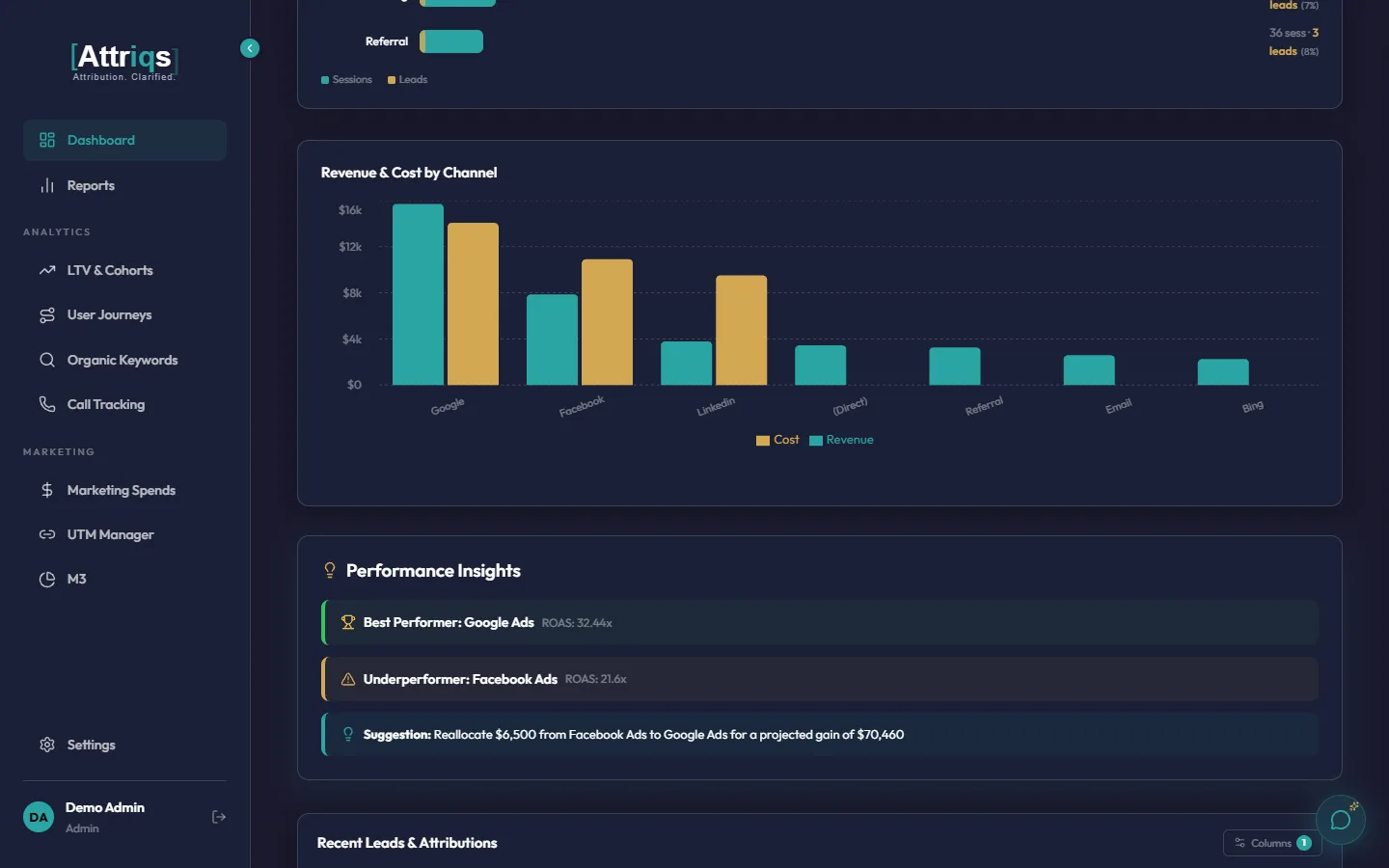Select the User Journeys flow icon
The image size is (1389, 868).
pos(46,314)
